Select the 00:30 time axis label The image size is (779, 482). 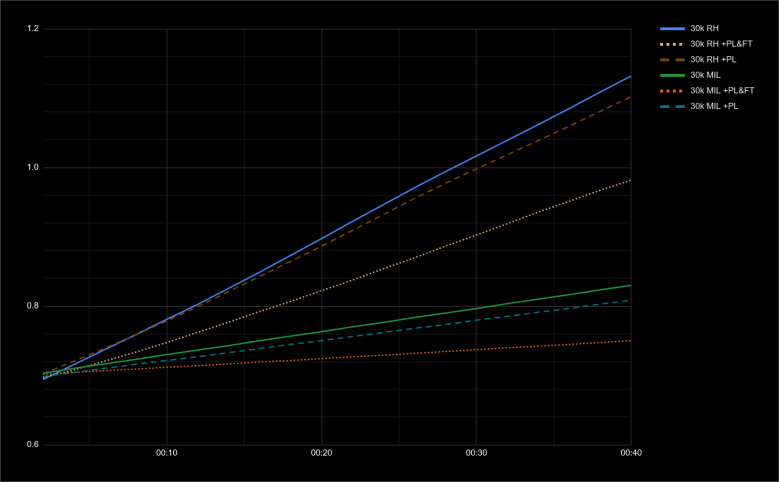click(476, 454)
